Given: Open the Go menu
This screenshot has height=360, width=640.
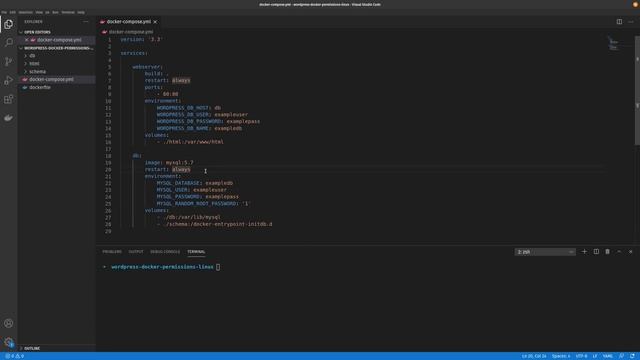Looking at the screenshot, I should click(x=47, y=12).
